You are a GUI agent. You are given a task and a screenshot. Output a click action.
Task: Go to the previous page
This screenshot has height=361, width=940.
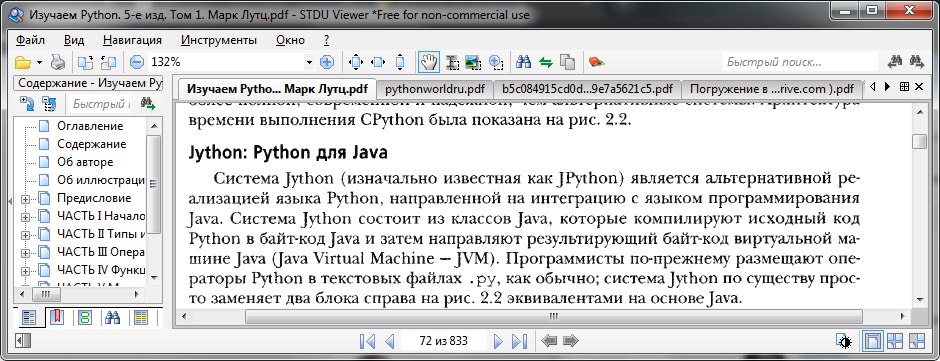coord(390,341)
